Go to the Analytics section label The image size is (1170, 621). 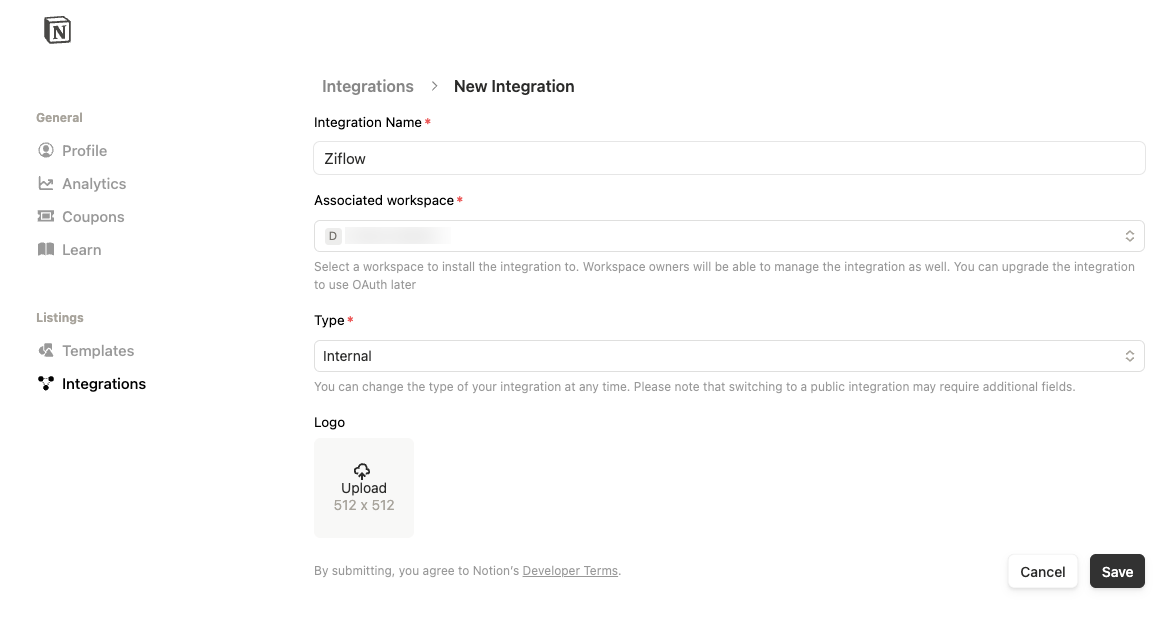[x=94, y=184]
